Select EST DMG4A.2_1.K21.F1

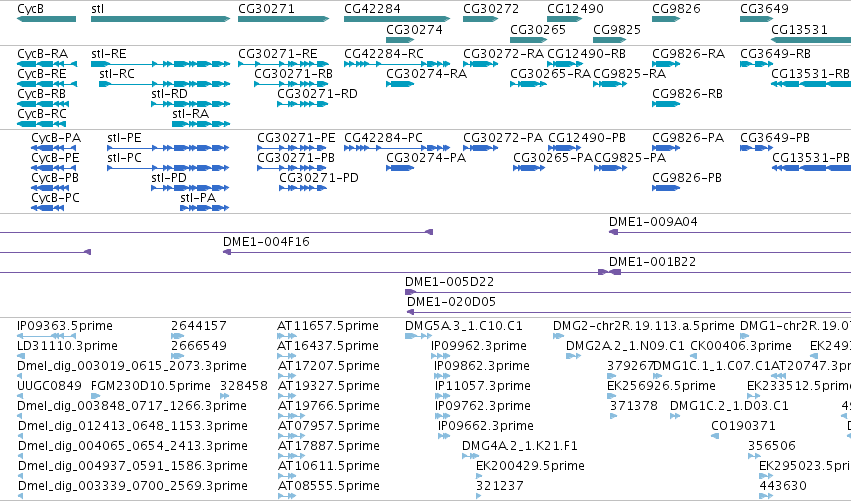point(470,456)
